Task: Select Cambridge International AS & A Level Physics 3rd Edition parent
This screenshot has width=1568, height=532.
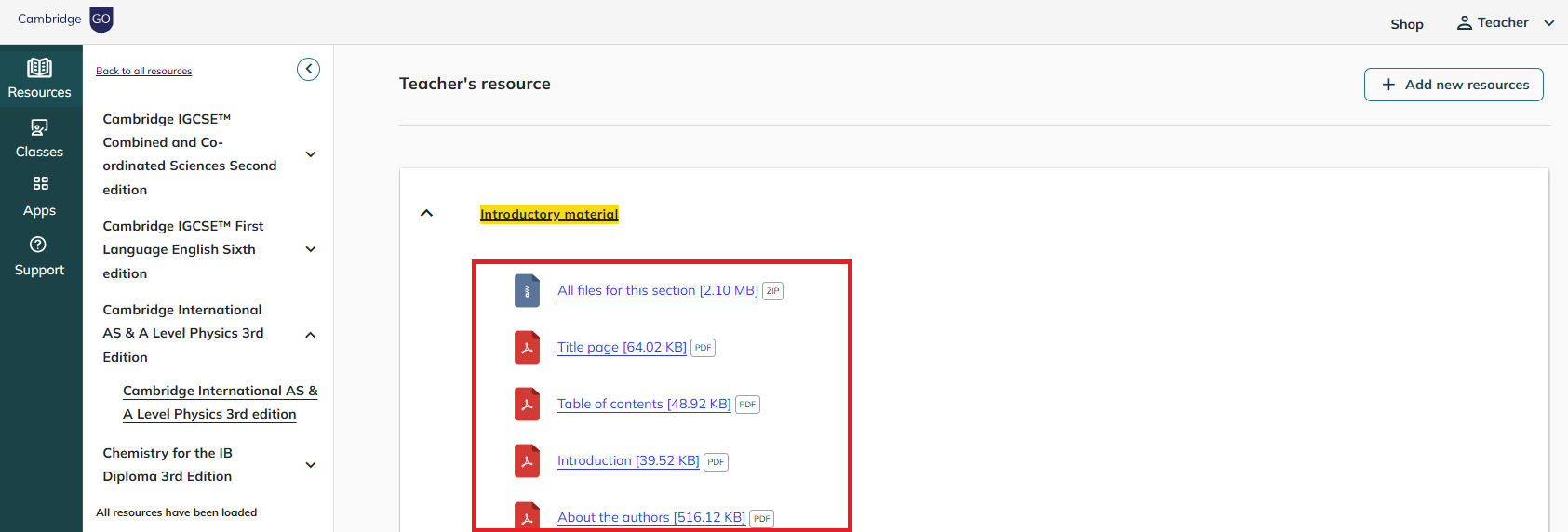Action: pos(183,333)
